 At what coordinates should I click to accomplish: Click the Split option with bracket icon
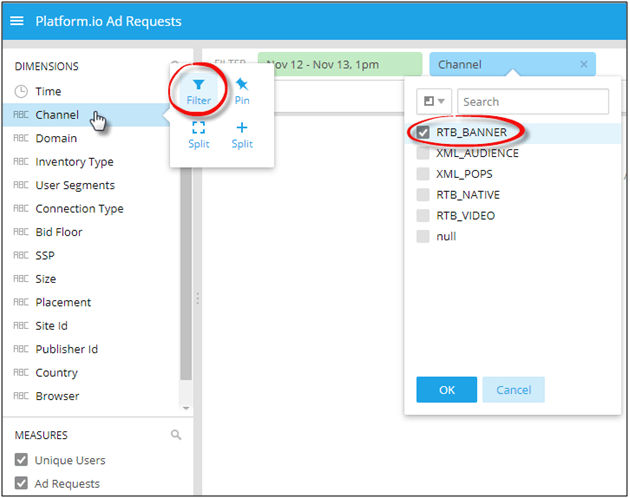point(198,135)
